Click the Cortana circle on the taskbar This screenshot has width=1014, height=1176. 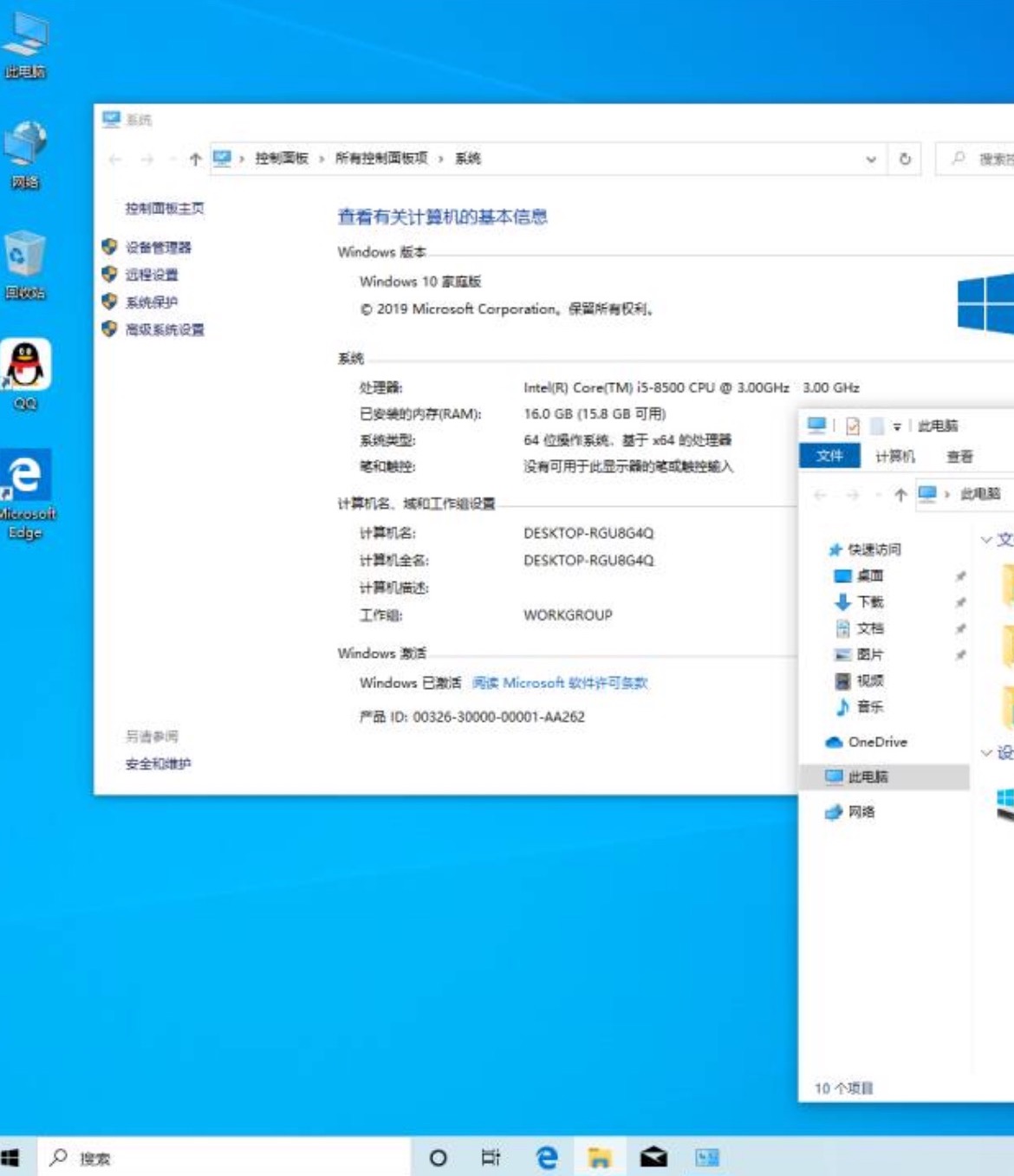[x=439, y=1157]
